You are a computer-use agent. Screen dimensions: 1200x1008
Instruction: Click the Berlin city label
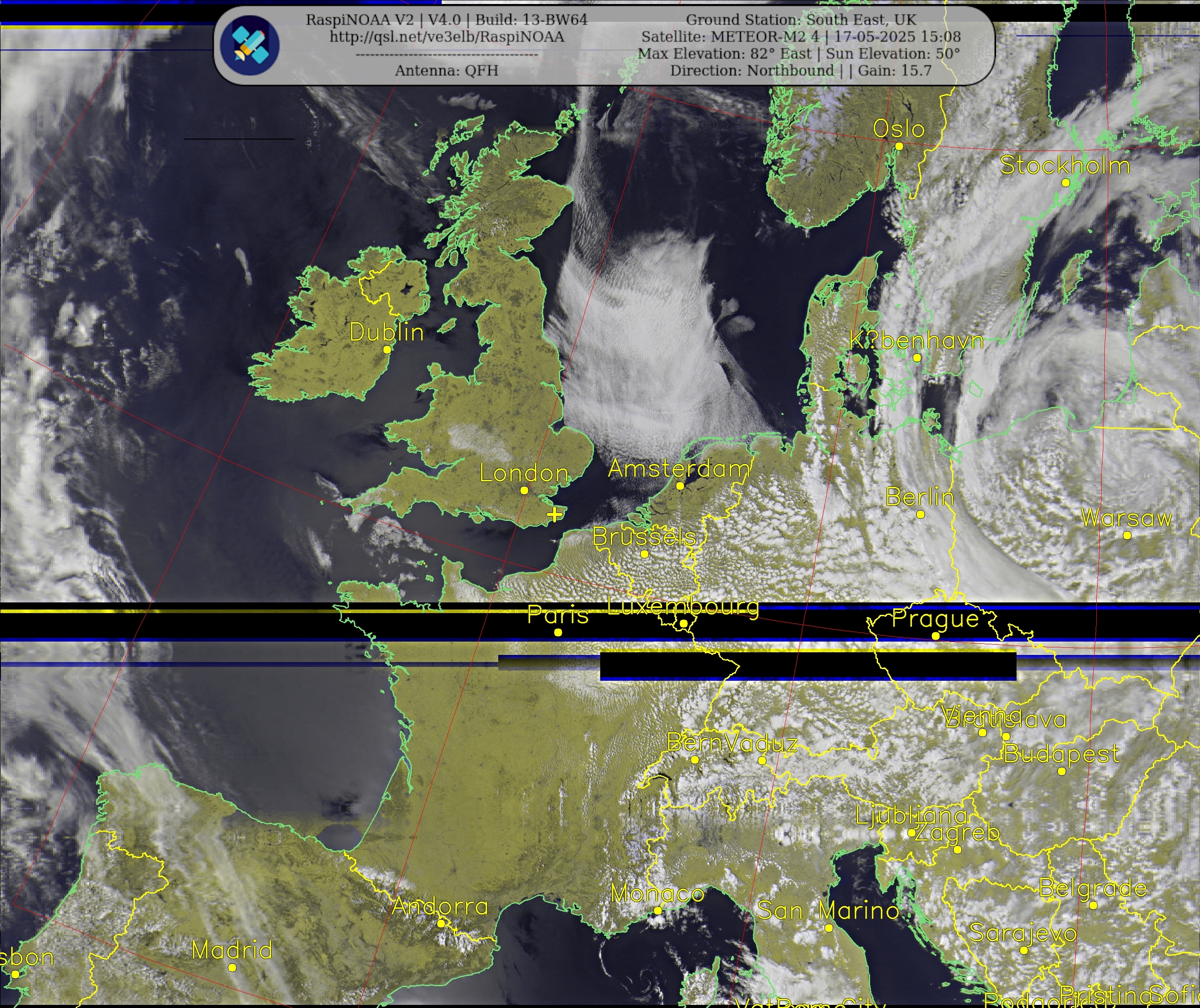pyautogui.click(x=920, y=497)
